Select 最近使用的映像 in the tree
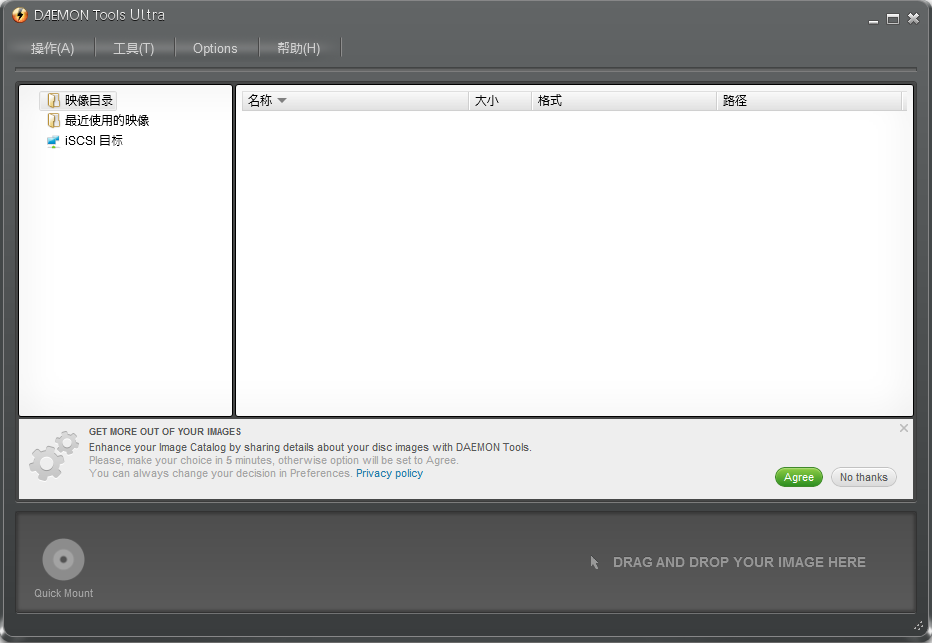This screenshot has height=643, width=932. pos(107,121)
